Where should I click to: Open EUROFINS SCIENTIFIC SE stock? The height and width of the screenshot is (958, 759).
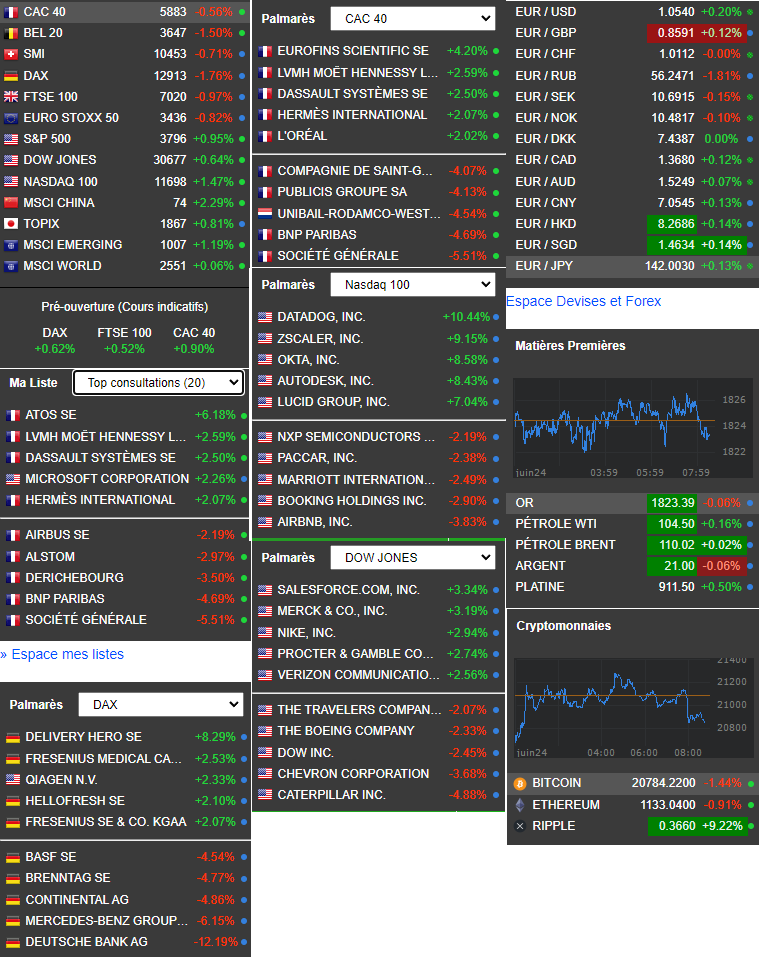378,51
